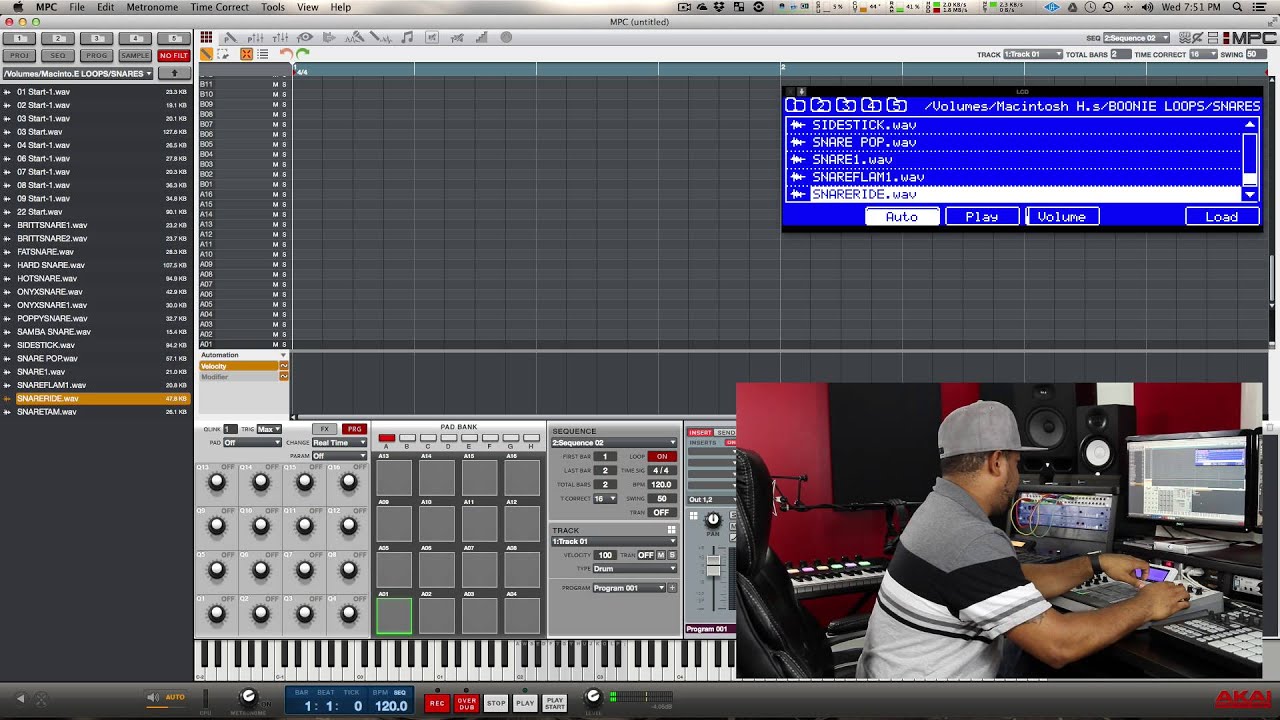The height and width of the screenshot is (720, 1280).
Task: Open the CHANGE Real Time dropdown
Action: click(339, 443)
